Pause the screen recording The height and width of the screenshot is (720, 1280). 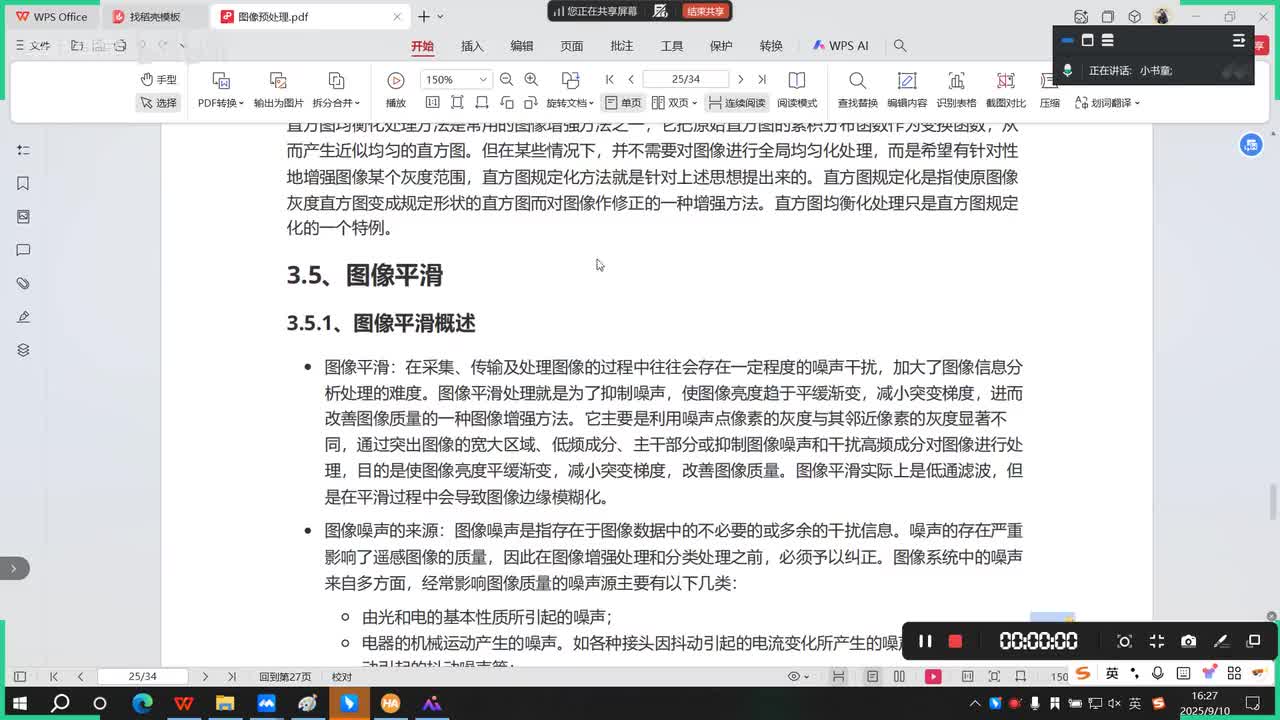925,641
